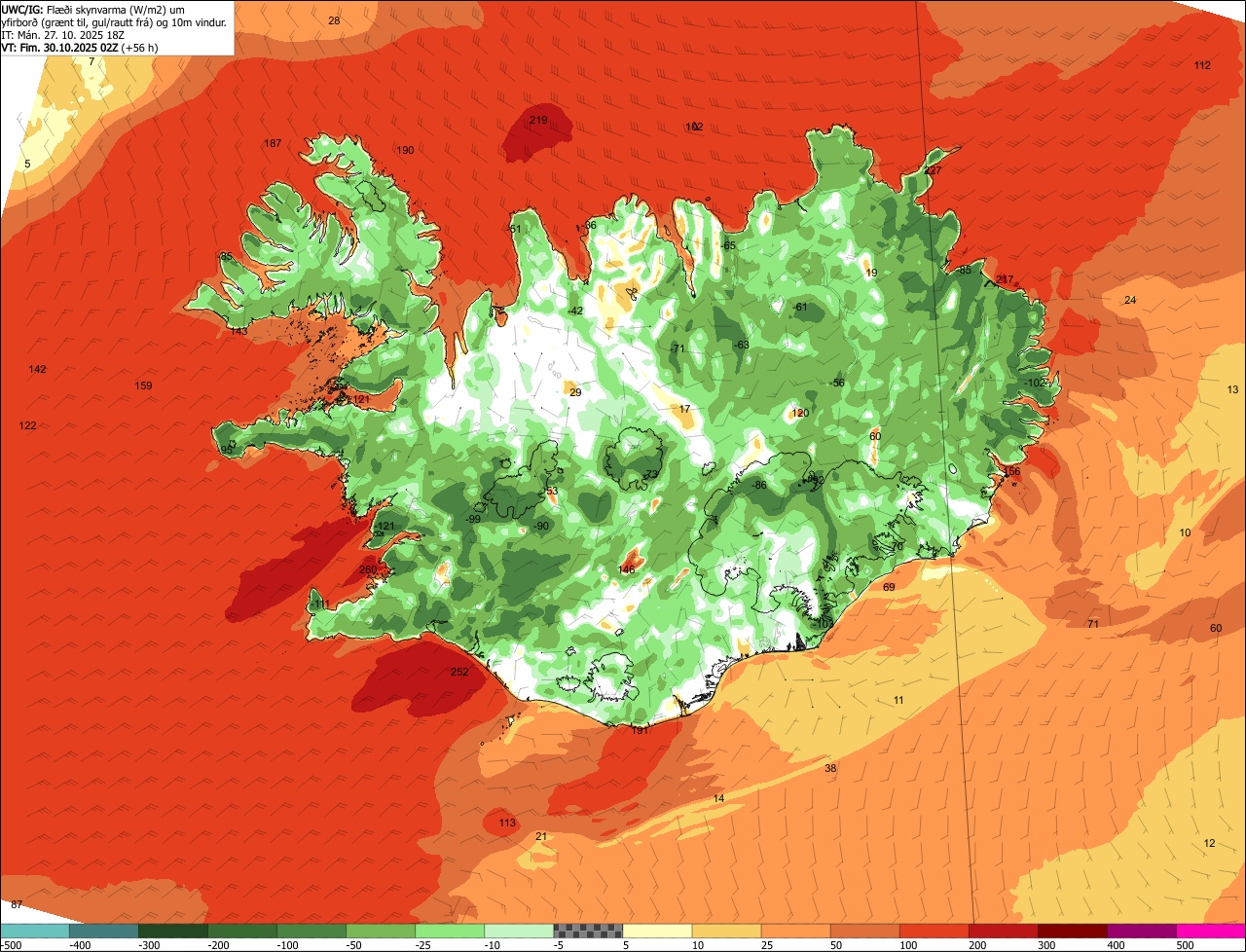Click the 159 value west of Iceland
The image size is (1246, 952).
click(143, 386)
